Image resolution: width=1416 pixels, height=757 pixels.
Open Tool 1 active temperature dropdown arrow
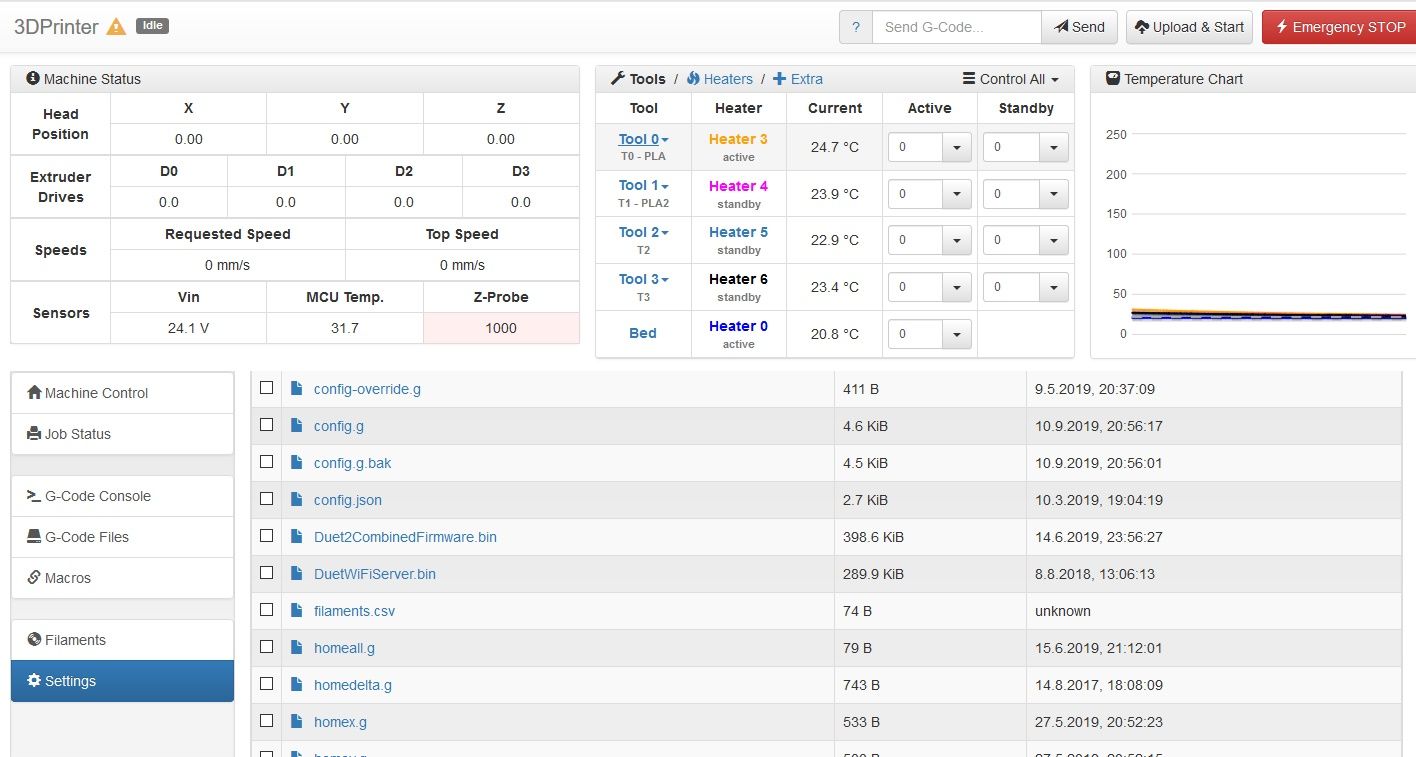pyautogui.click(x=957, y=194)
